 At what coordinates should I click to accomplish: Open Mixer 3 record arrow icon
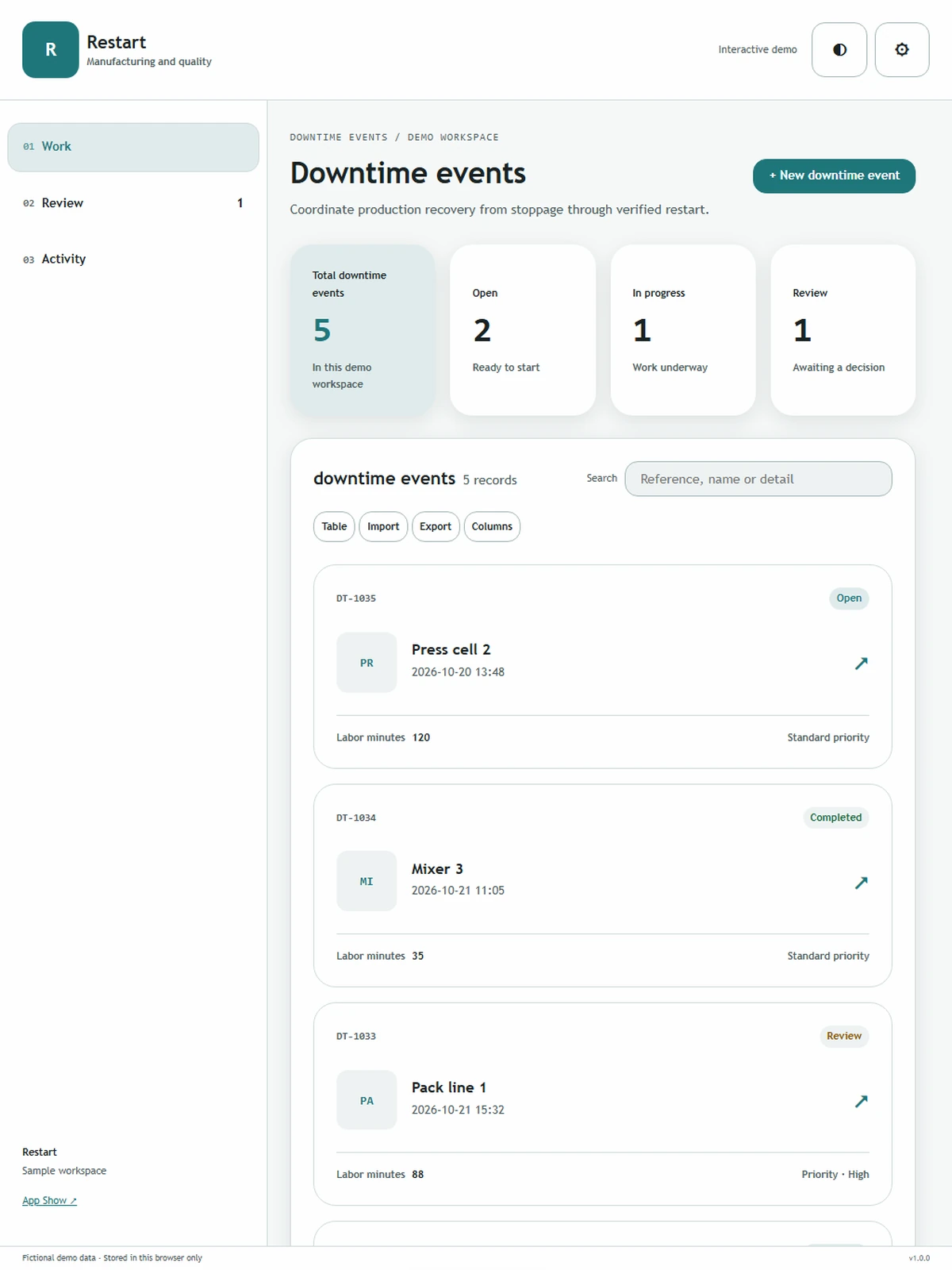coord(861,882)
